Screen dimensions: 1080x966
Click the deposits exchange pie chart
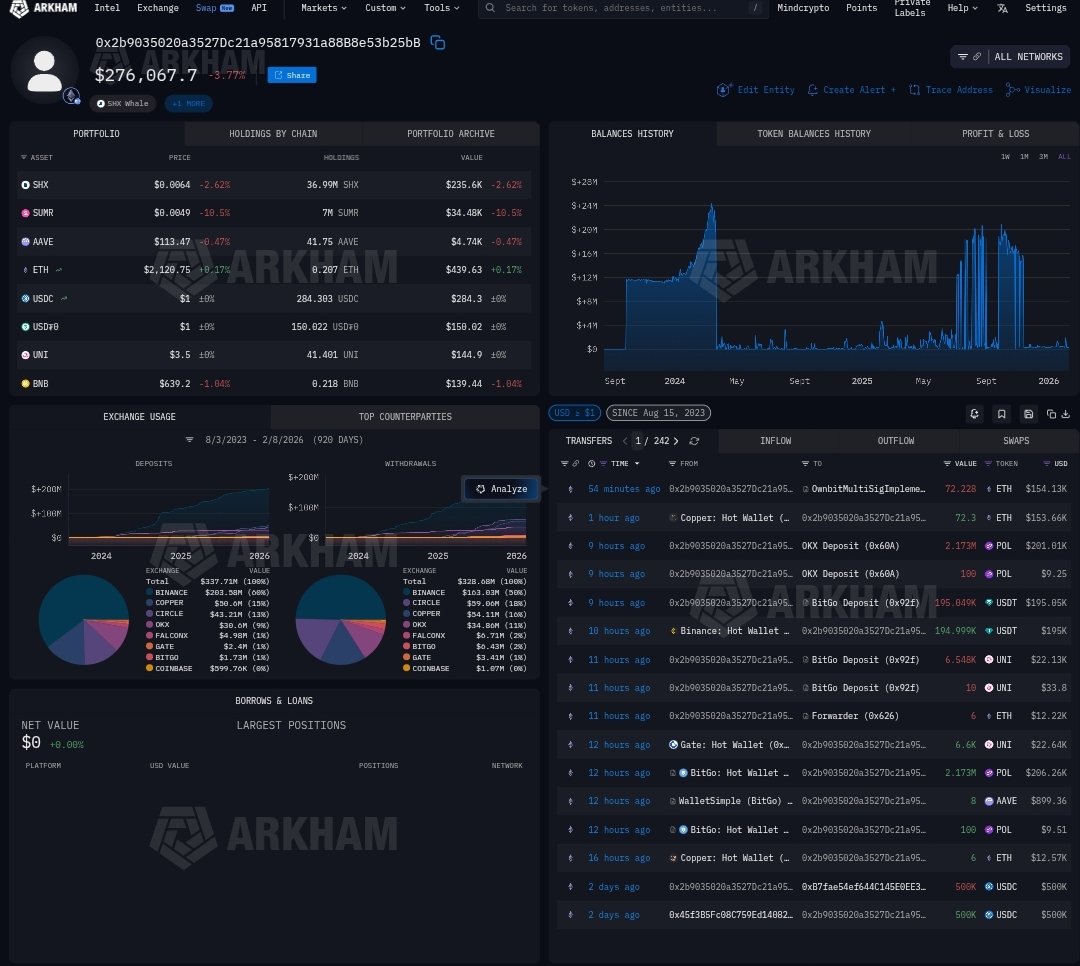[x=84, y=619]
